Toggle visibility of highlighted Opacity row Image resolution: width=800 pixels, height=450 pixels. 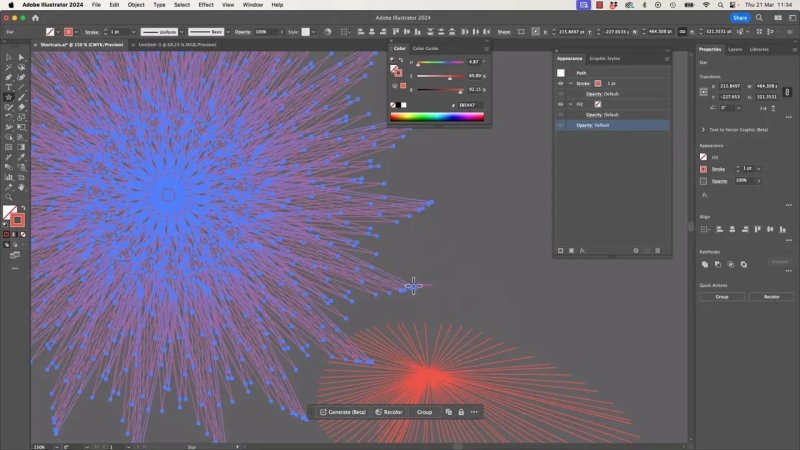(561, 125)
